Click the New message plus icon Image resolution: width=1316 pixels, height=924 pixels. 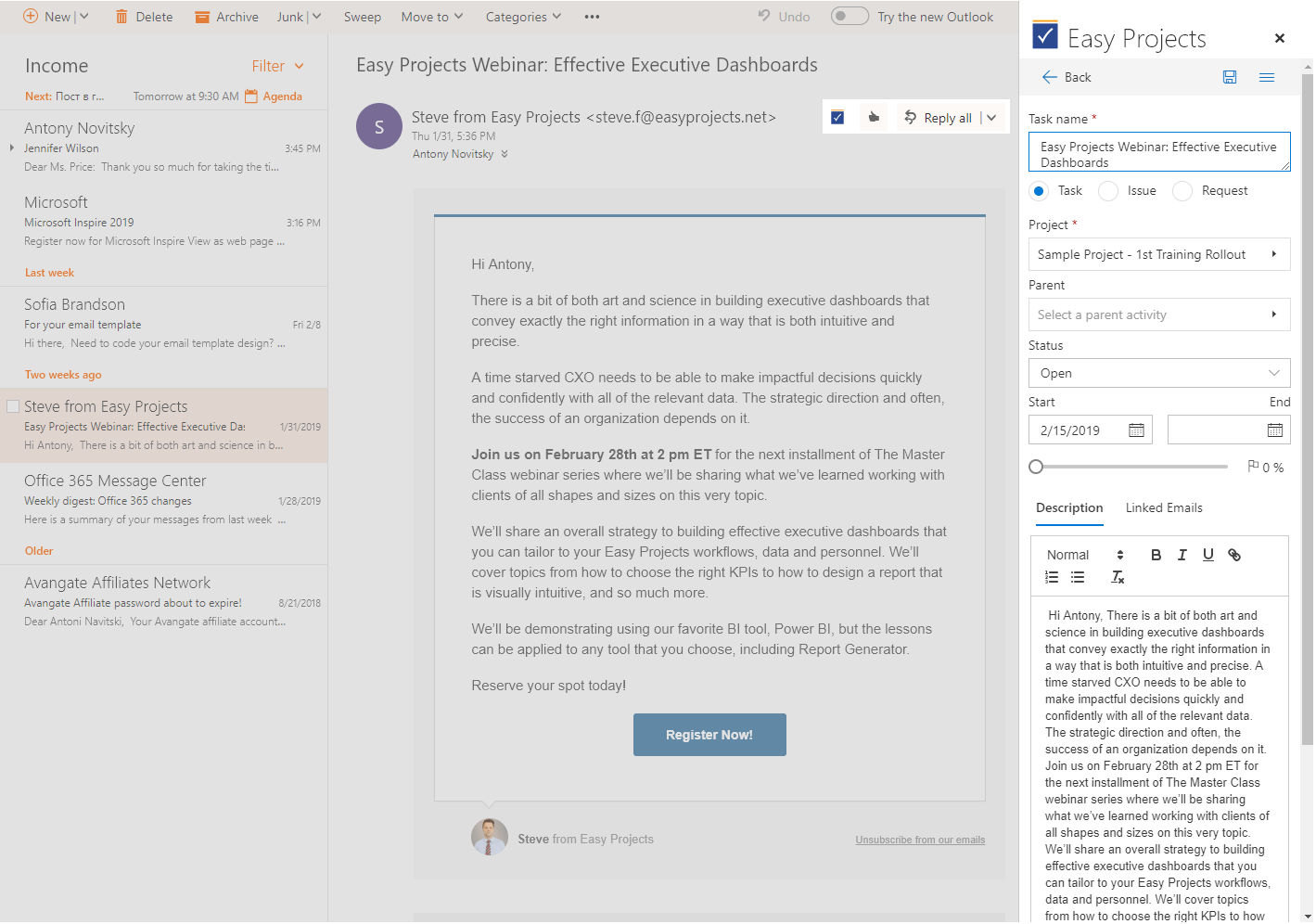point(30,17)
